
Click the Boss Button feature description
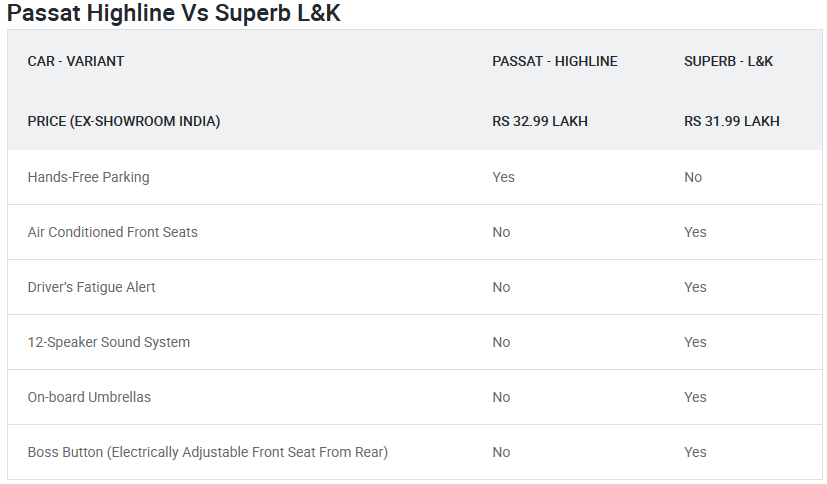click(208, 452)
